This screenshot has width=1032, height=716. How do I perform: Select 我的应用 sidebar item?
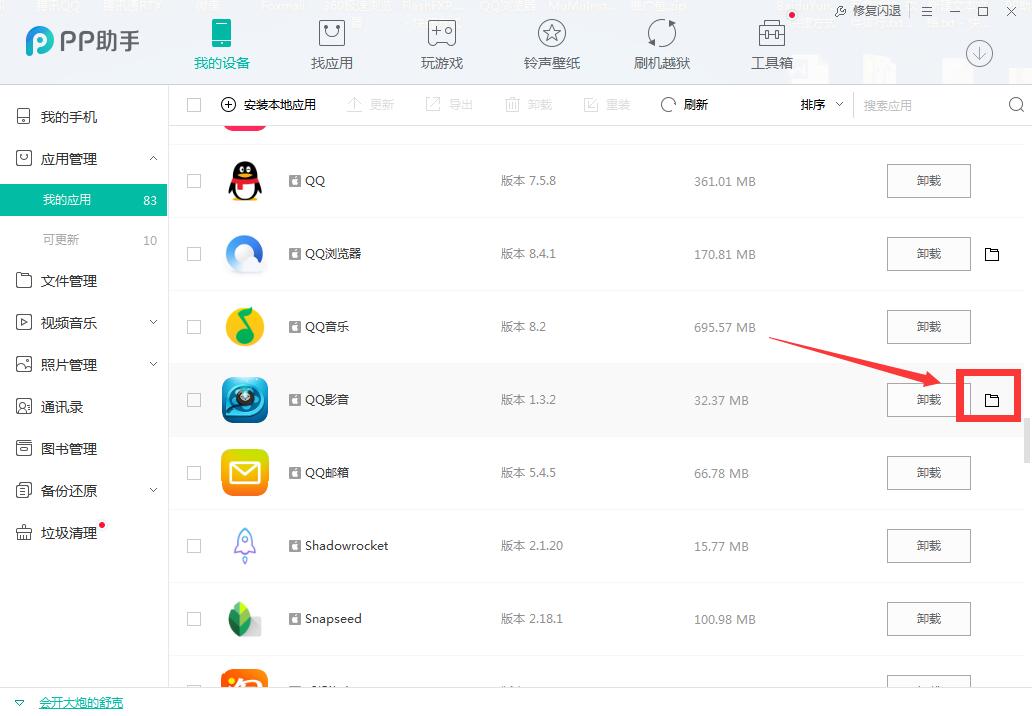(84, 200)
